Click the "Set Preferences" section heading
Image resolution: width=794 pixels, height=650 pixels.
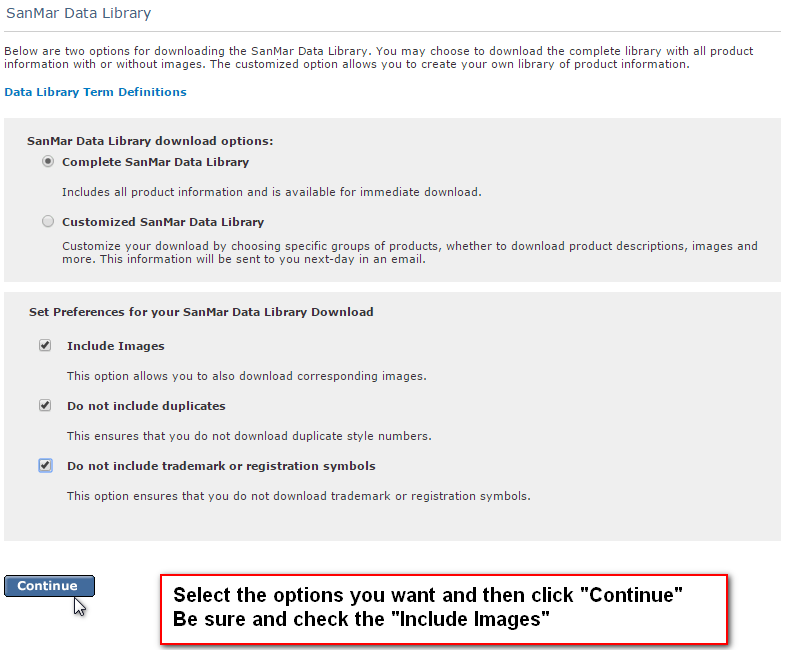201,312
